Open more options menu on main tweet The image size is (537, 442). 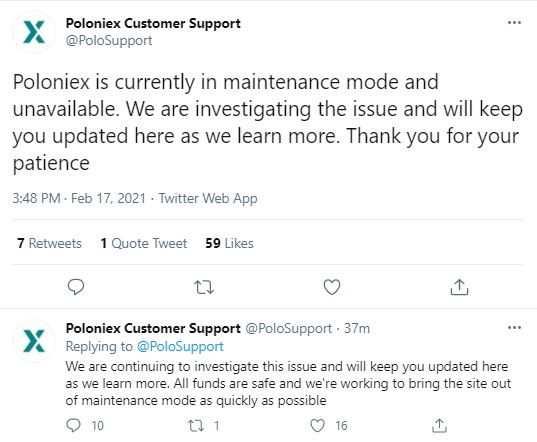tap(514, 23)
